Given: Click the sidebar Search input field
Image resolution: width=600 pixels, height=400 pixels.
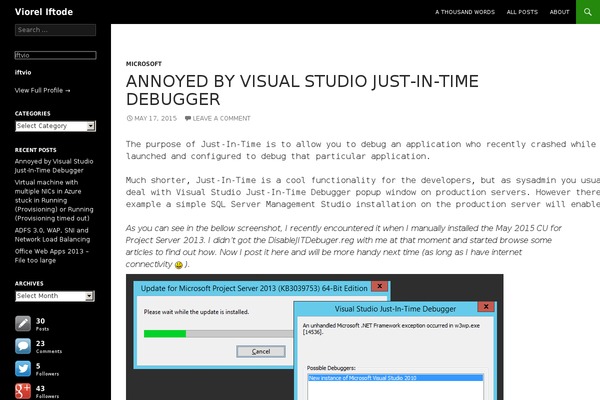Looking at the screenshot, I should point(55,30).
